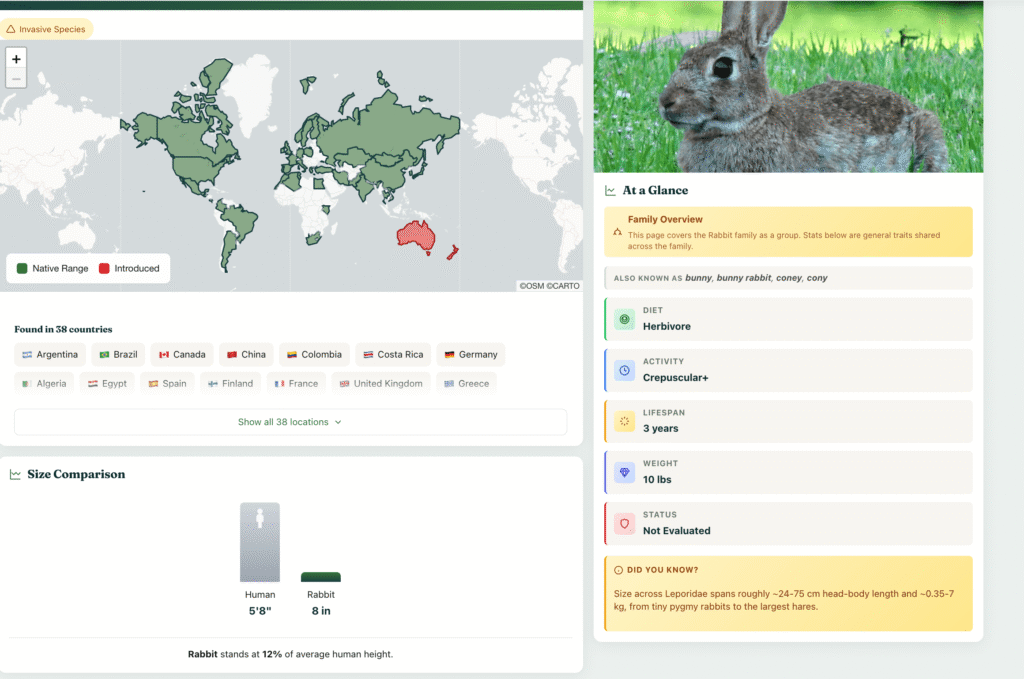This screenshot has height=679, width=1024.
Task: Select the Costa Rica country chip
Action: pos(393,355)
